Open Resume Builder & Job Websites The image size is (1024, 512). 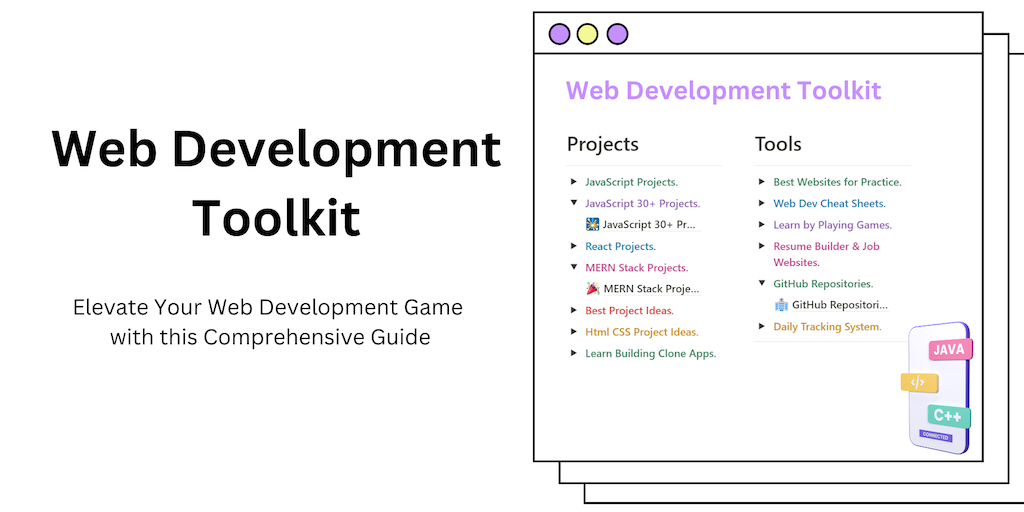click(x=826, y=254)
